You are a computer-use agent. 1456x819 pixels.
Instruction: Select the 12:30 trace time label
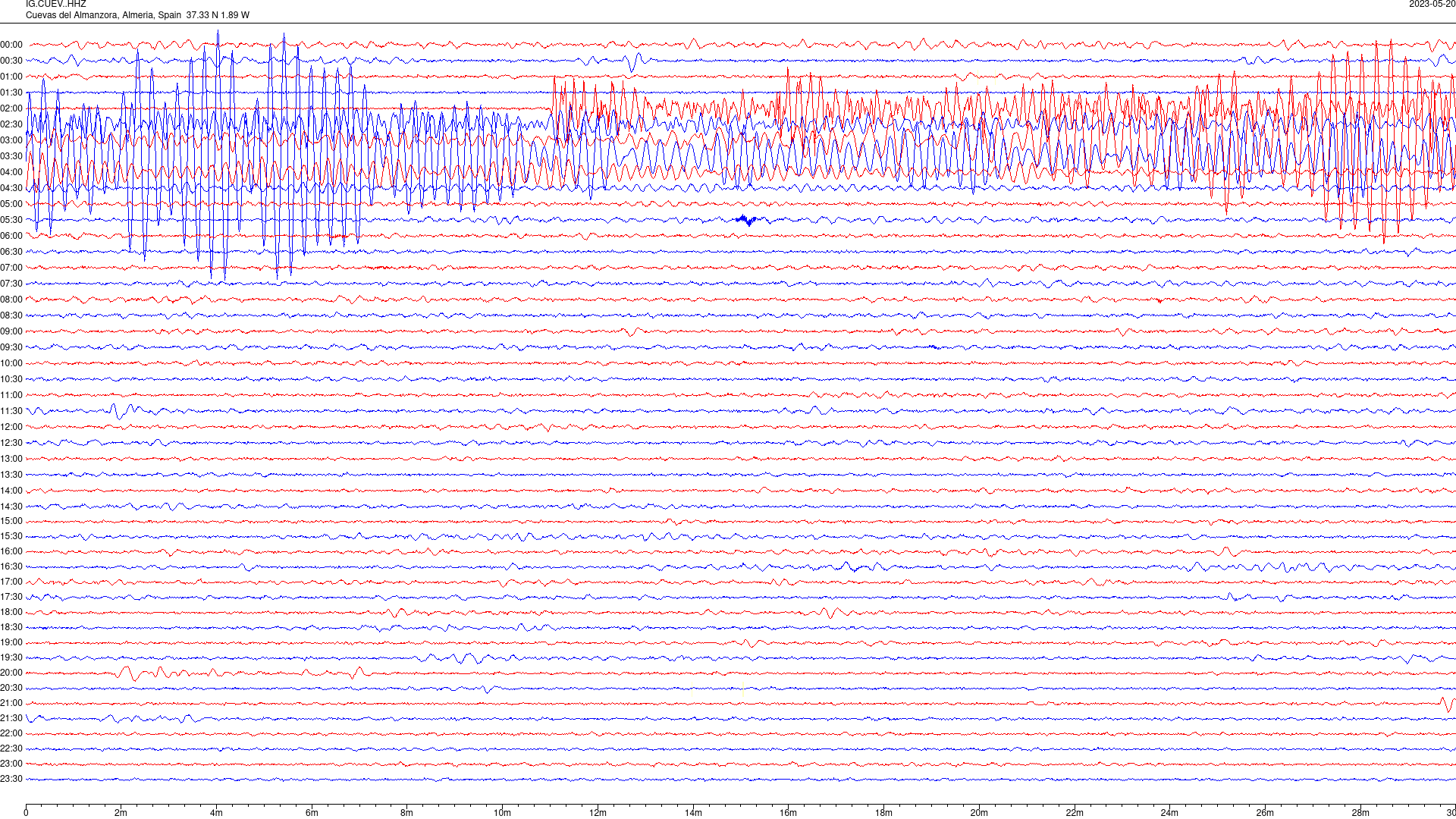point(11,443)
